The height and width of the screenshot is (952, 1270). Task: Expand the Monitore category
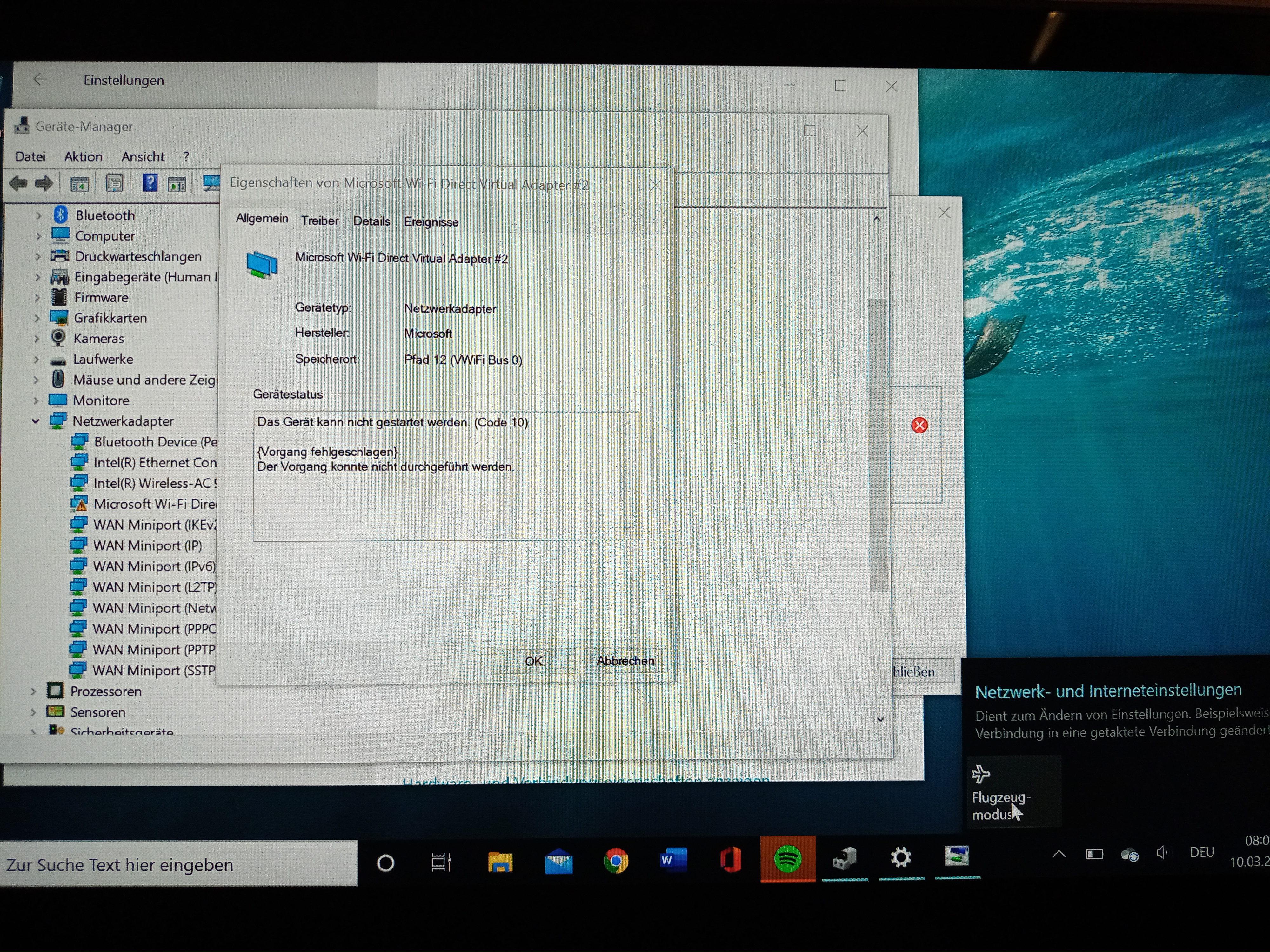[x=36, y=400]
